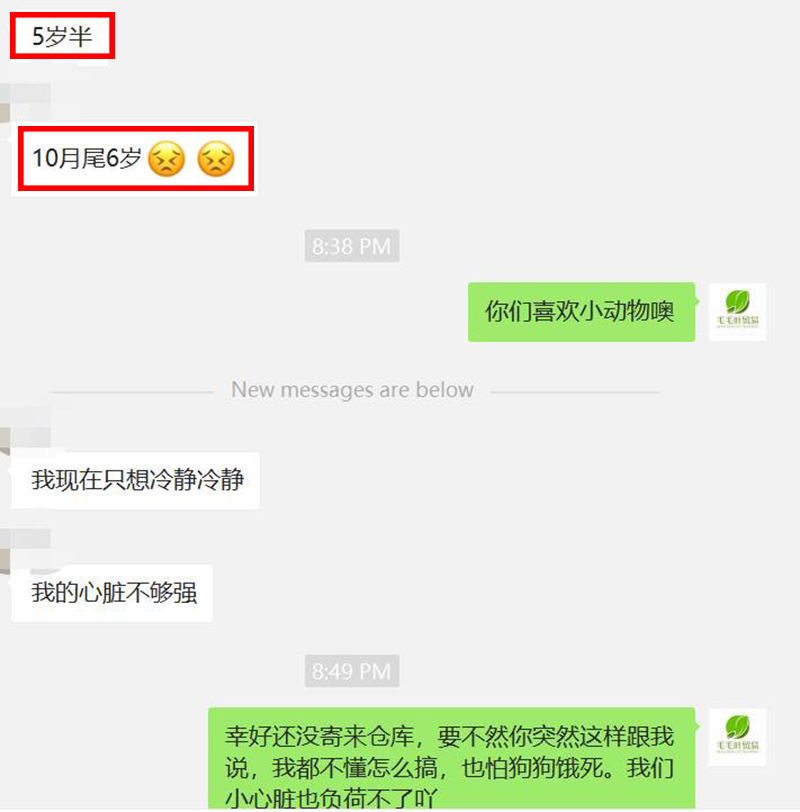
Task: Click the line containing 也怕狗狗饿死
Action: point(449,768)
